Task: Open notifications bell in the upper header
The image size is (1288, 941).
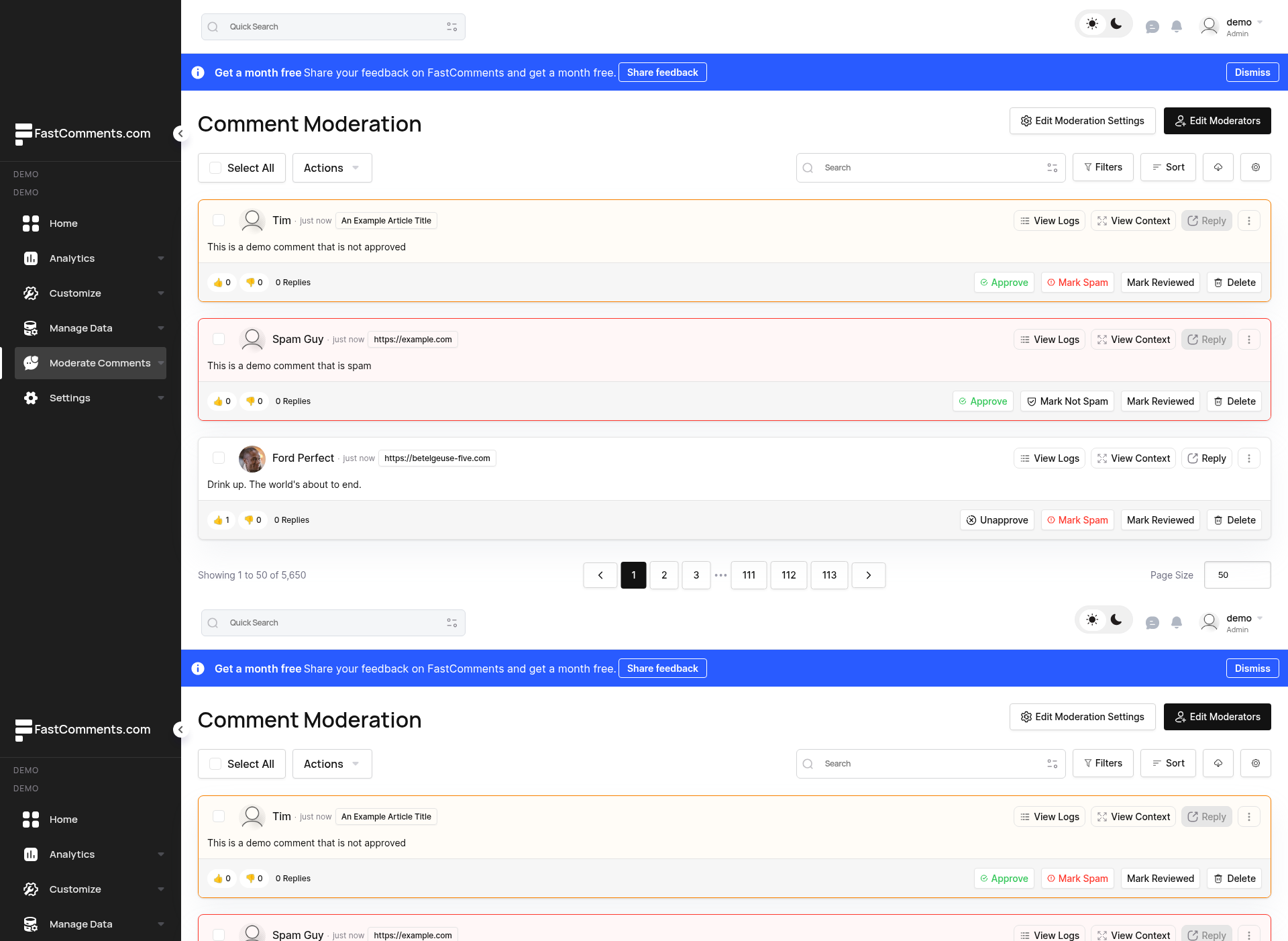Action: click(1177, 27)
